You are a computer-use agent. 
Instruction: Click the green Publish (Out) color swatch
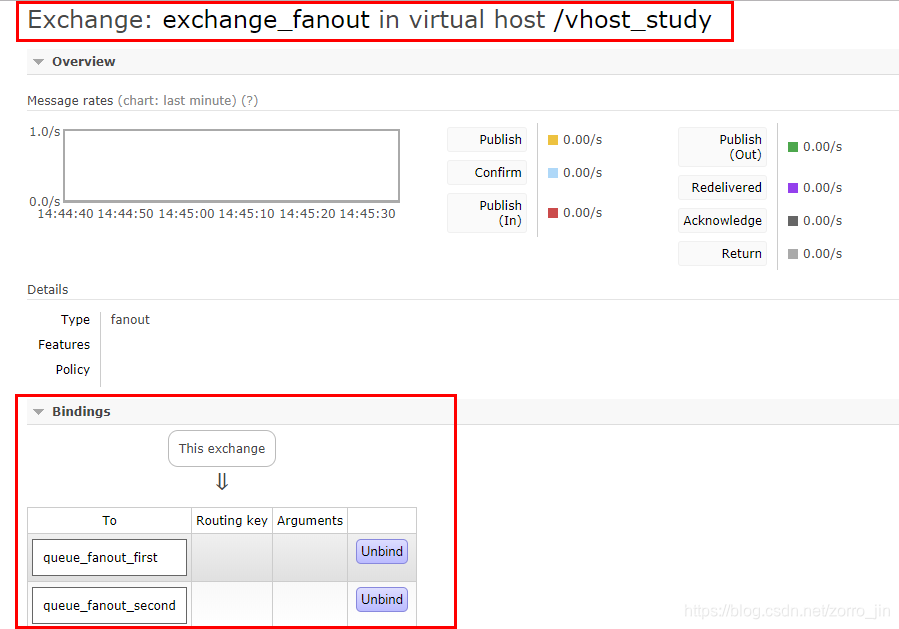[x=793, y=147]
